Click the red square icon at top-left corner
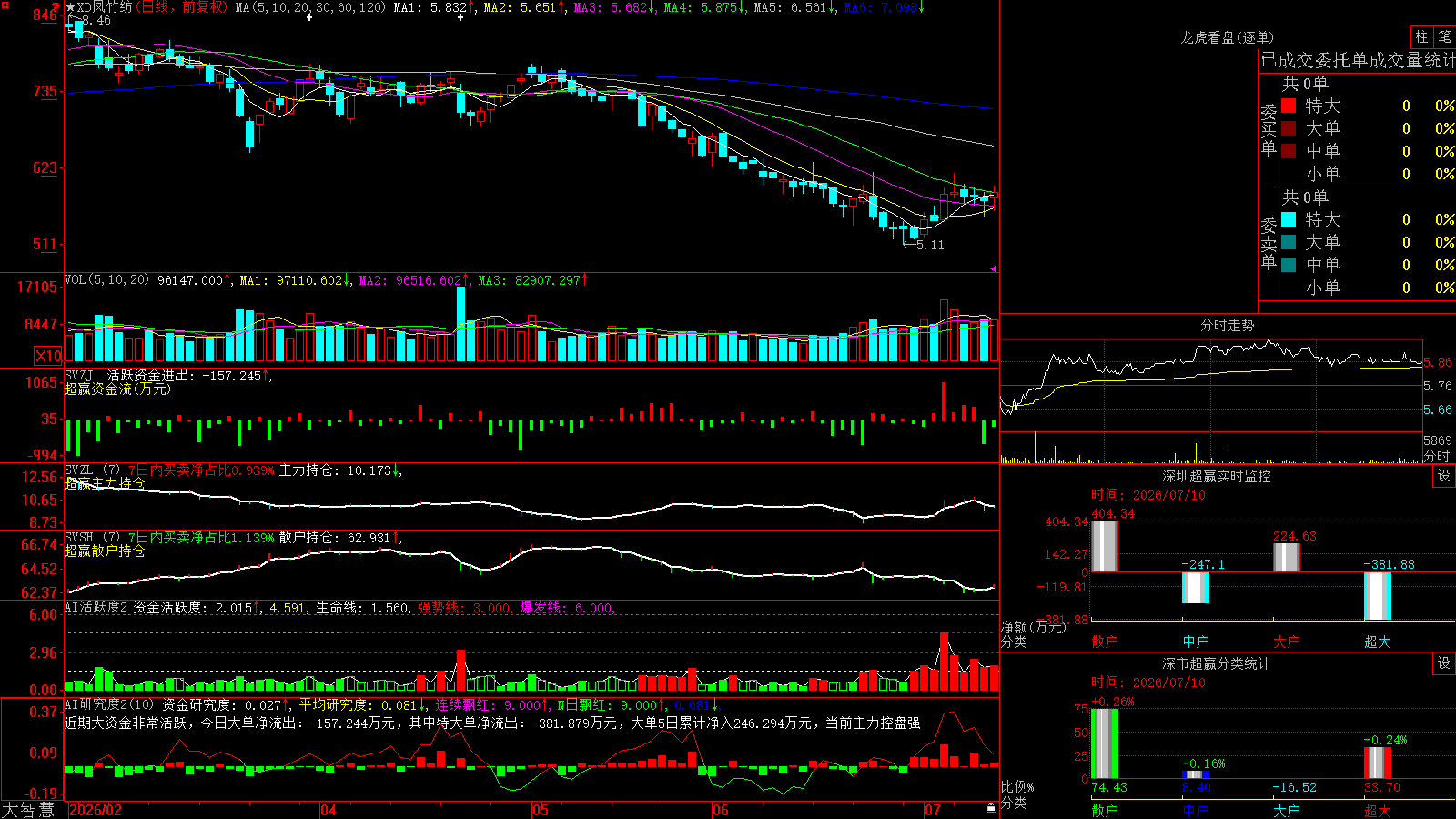This screenshot has height=819, width=1456. [5, 5]
